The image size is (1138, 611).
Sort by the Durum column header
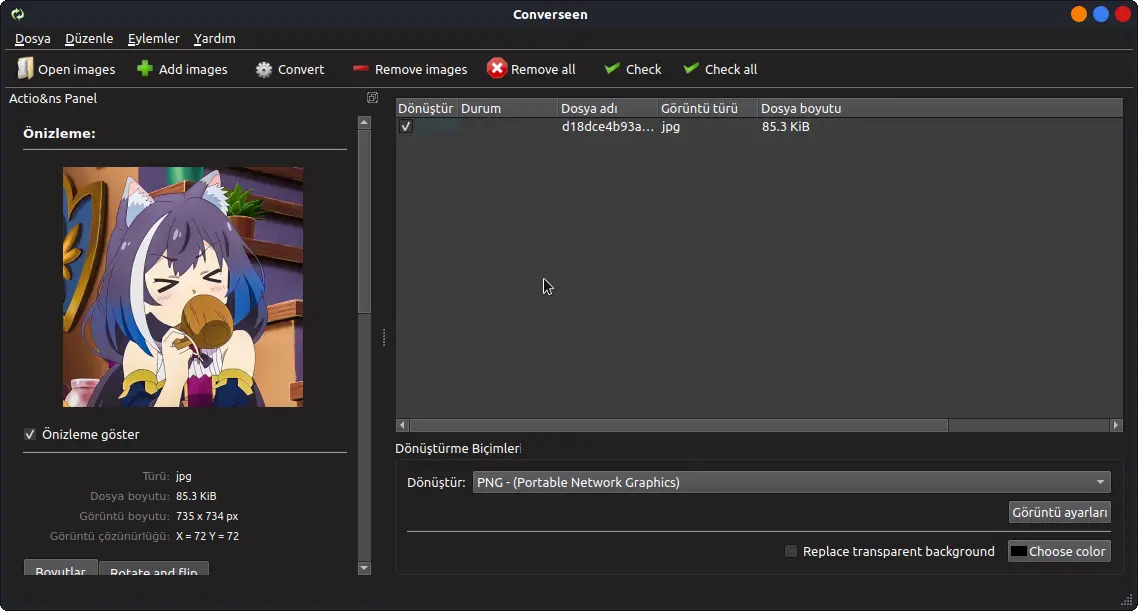(507, 108)
